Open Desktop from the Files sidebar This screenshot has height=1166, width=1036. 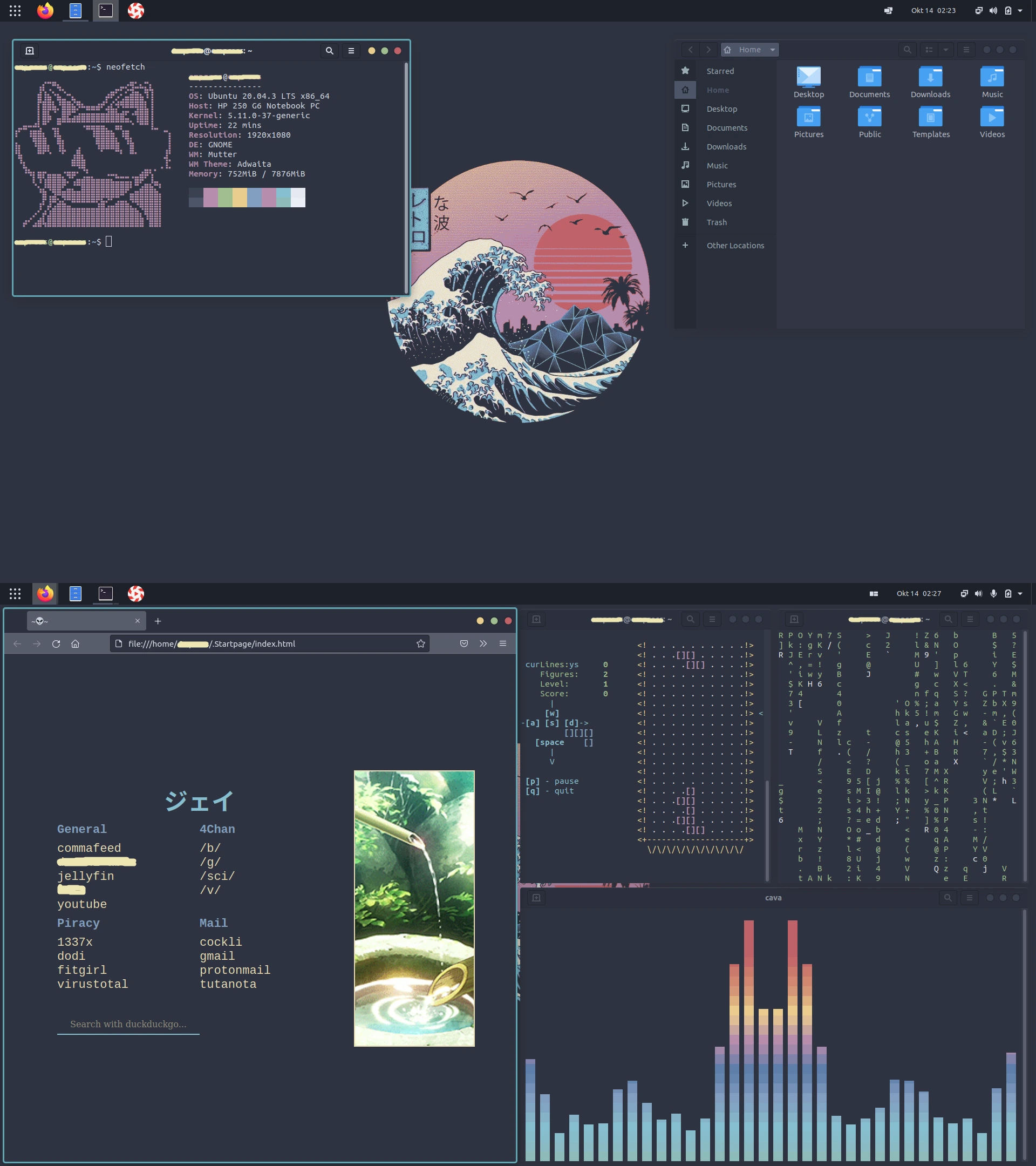click(x=725, y=109)
